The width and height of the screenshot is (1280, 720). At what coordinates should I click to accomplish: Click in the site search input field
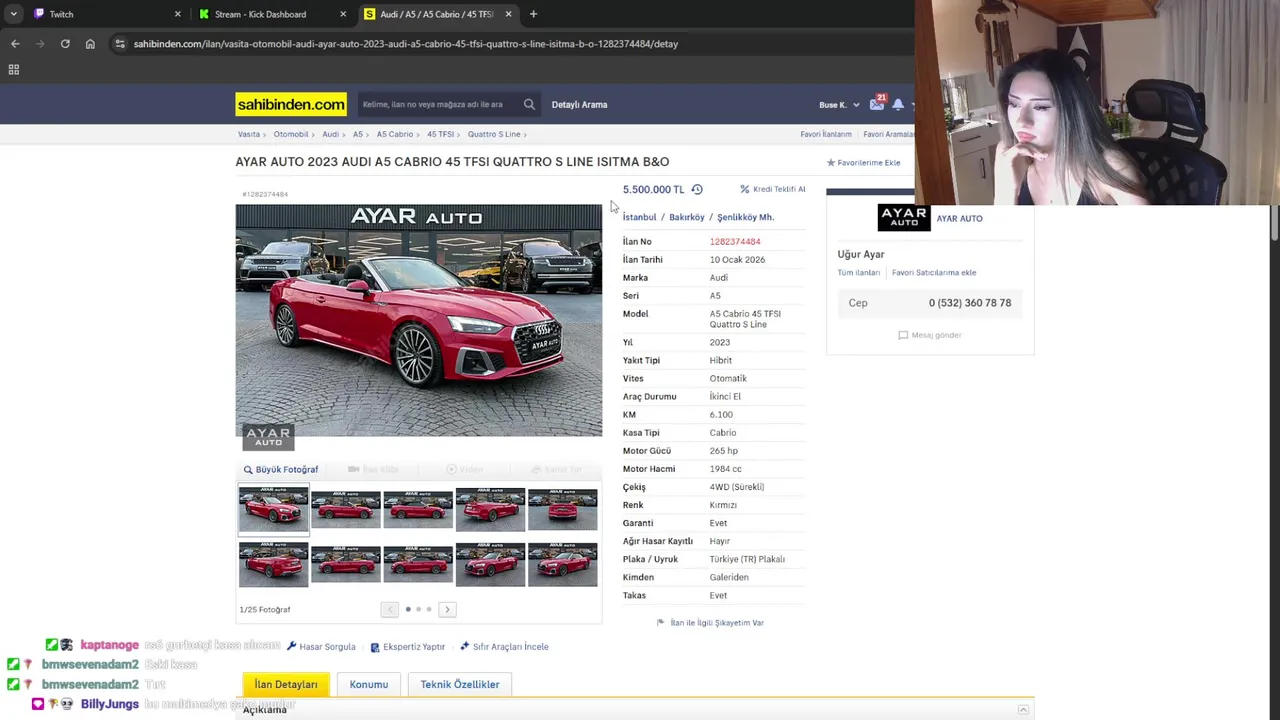(x=437, y=104)
